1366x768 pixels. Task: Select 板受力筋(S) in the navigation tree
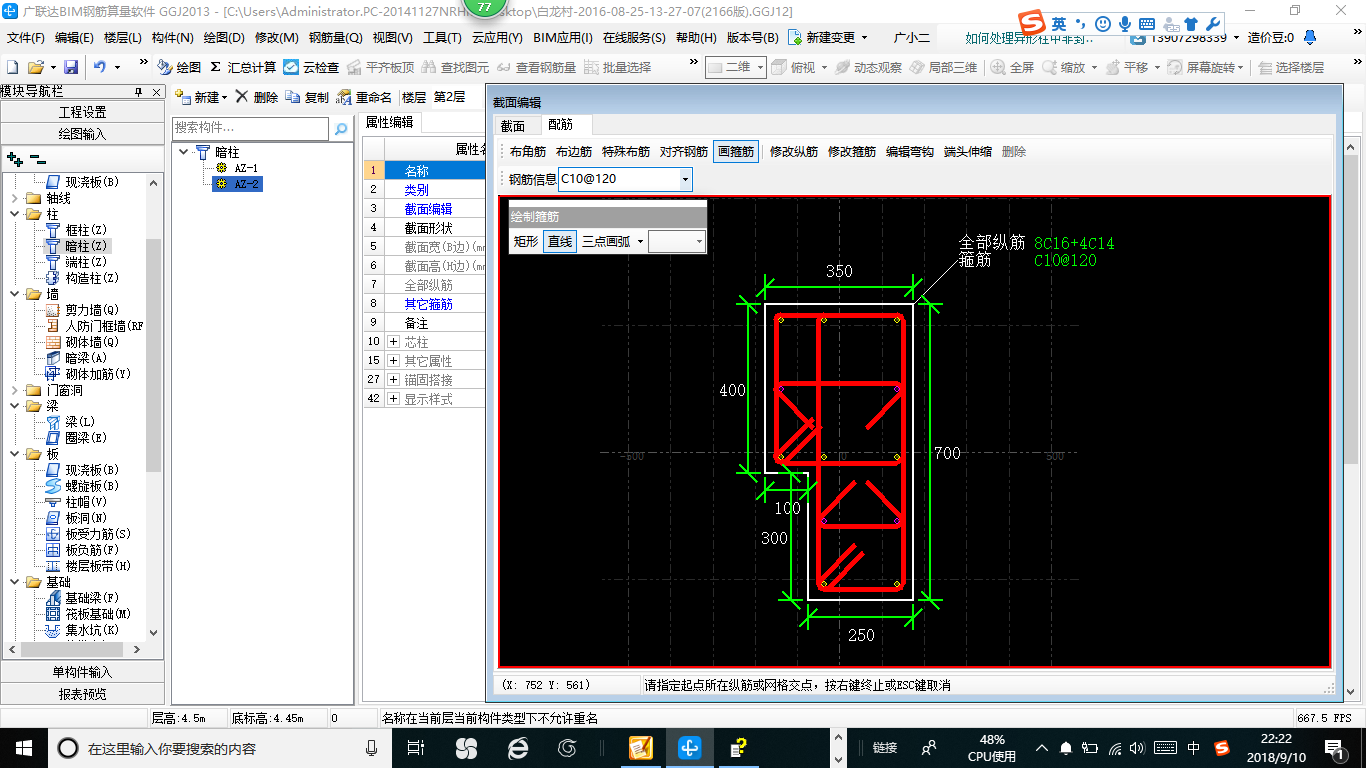[88, 534]
